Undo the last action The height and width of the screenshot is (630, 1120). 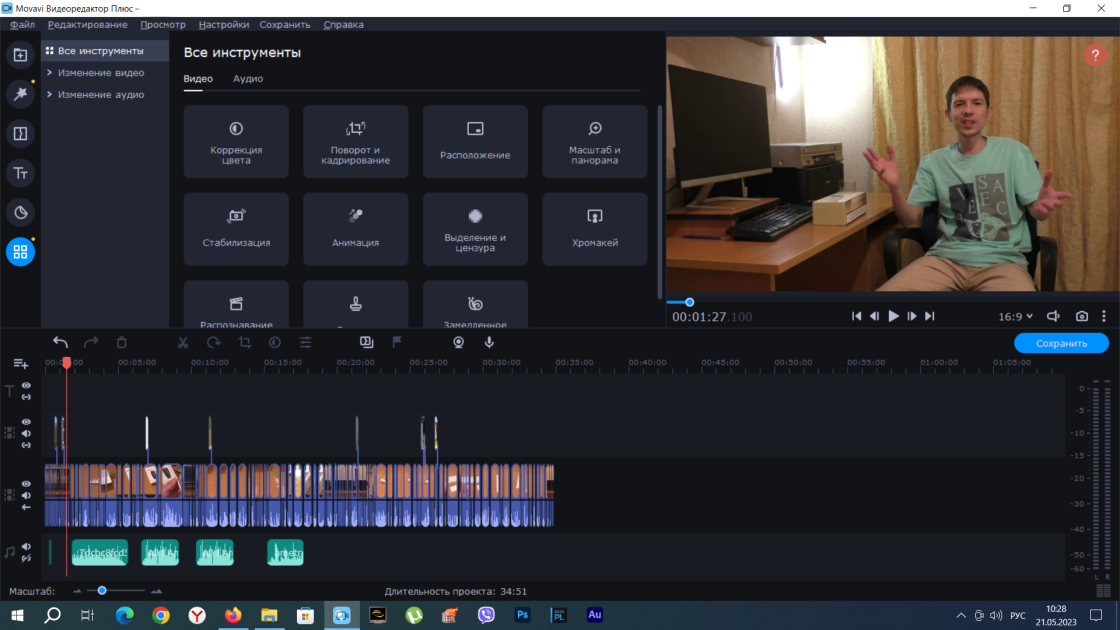61,343
